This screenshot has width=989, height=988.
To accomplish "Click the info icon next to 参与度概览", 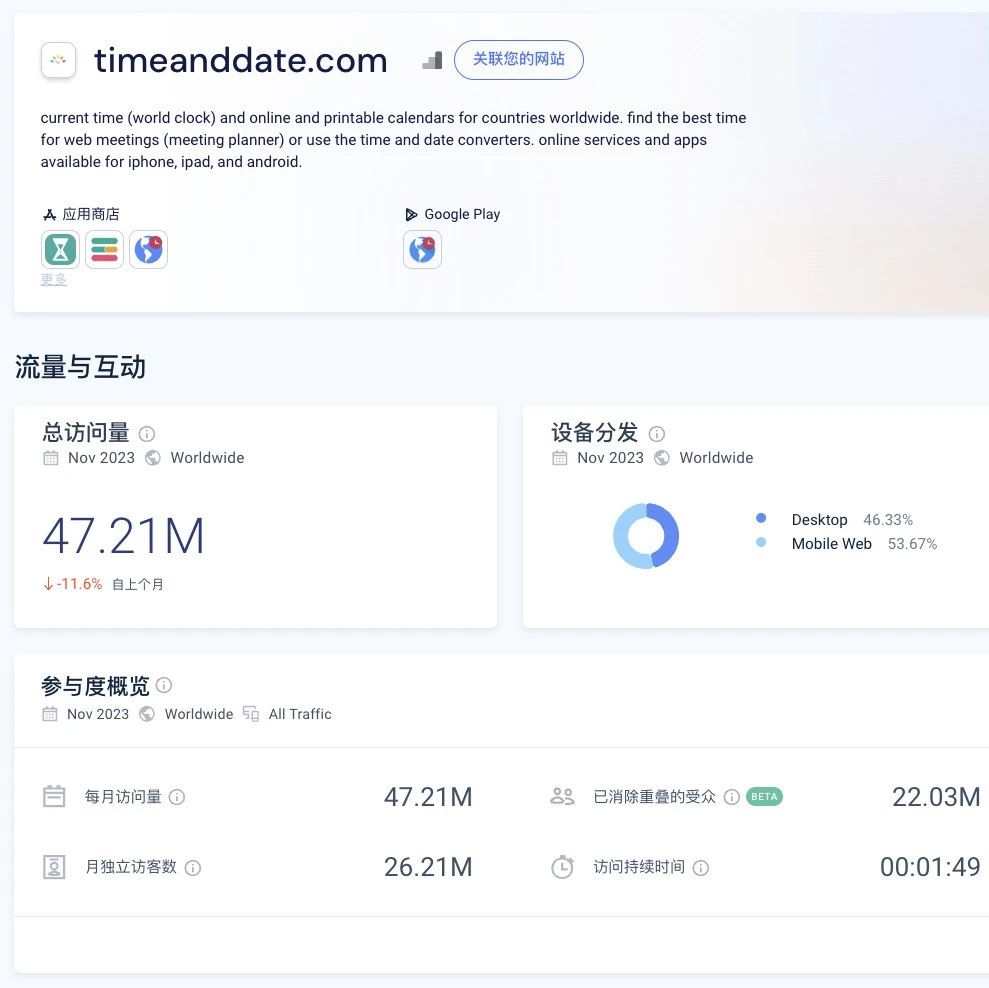I will [x=164, y=685].
